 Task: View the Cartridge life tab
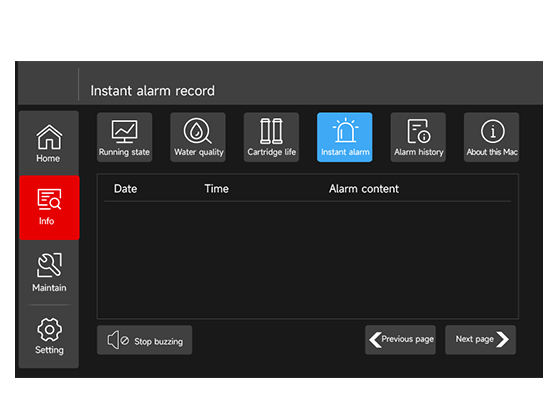pos(271,137)
